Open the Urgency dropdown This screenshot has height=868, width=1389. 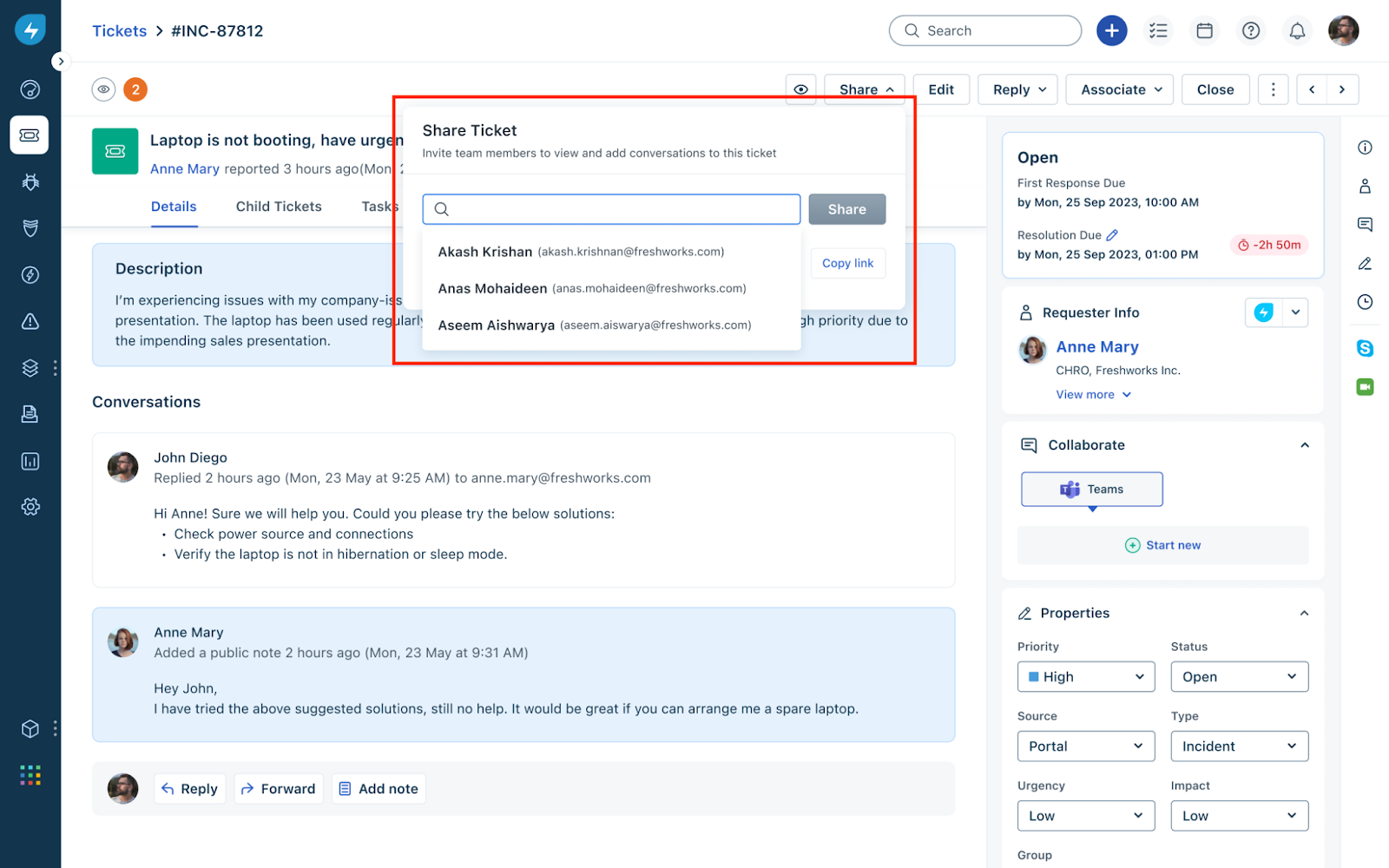point(1086,816)
